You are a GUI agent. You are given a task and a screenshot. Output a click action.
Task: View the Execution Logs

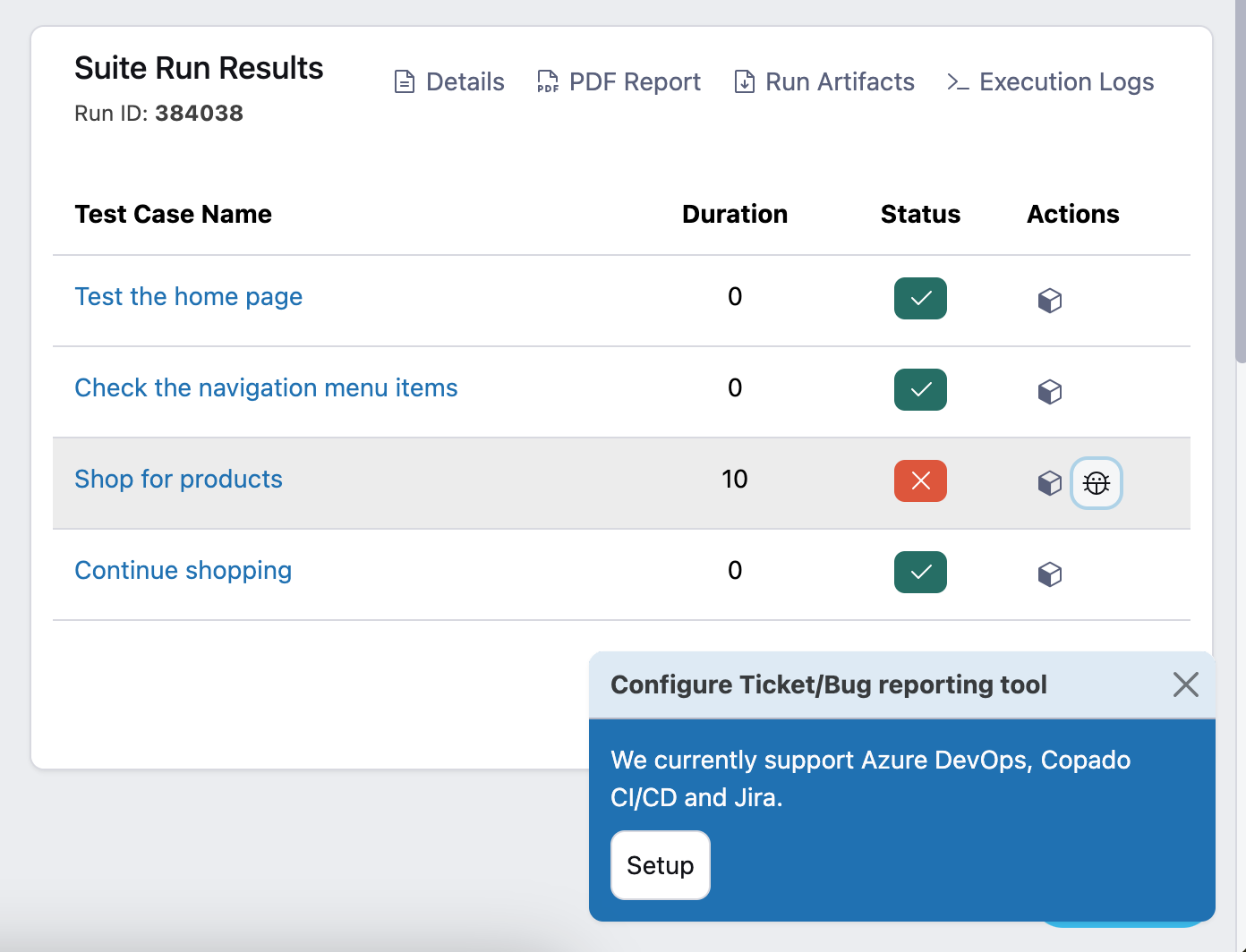coord(1050,82)
